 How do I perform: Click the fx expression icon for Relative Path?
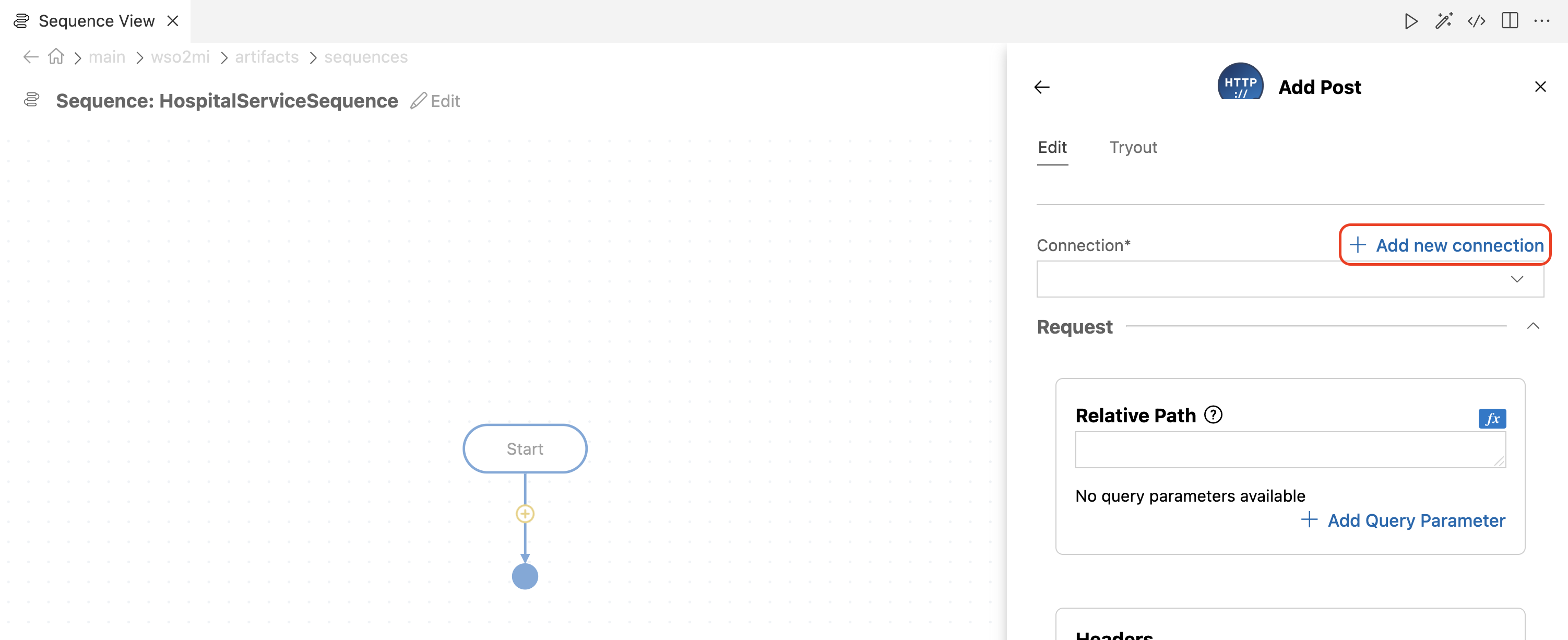pyautogui.click(x=1492, y=418)
